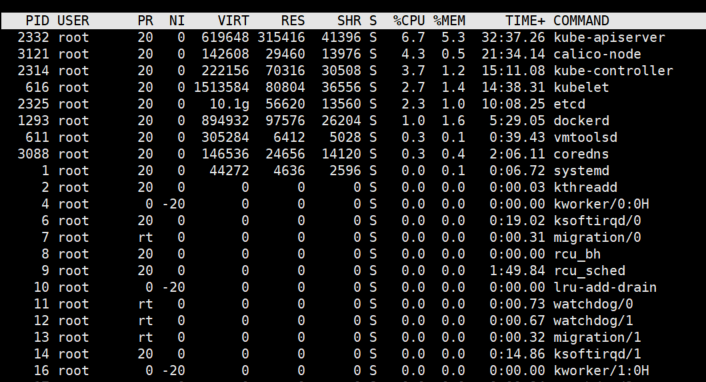This screenshot has width=706, height=382.
Task: Click the rcu_sched command entry
Action: pyautogui.click(x=589, y=271)
